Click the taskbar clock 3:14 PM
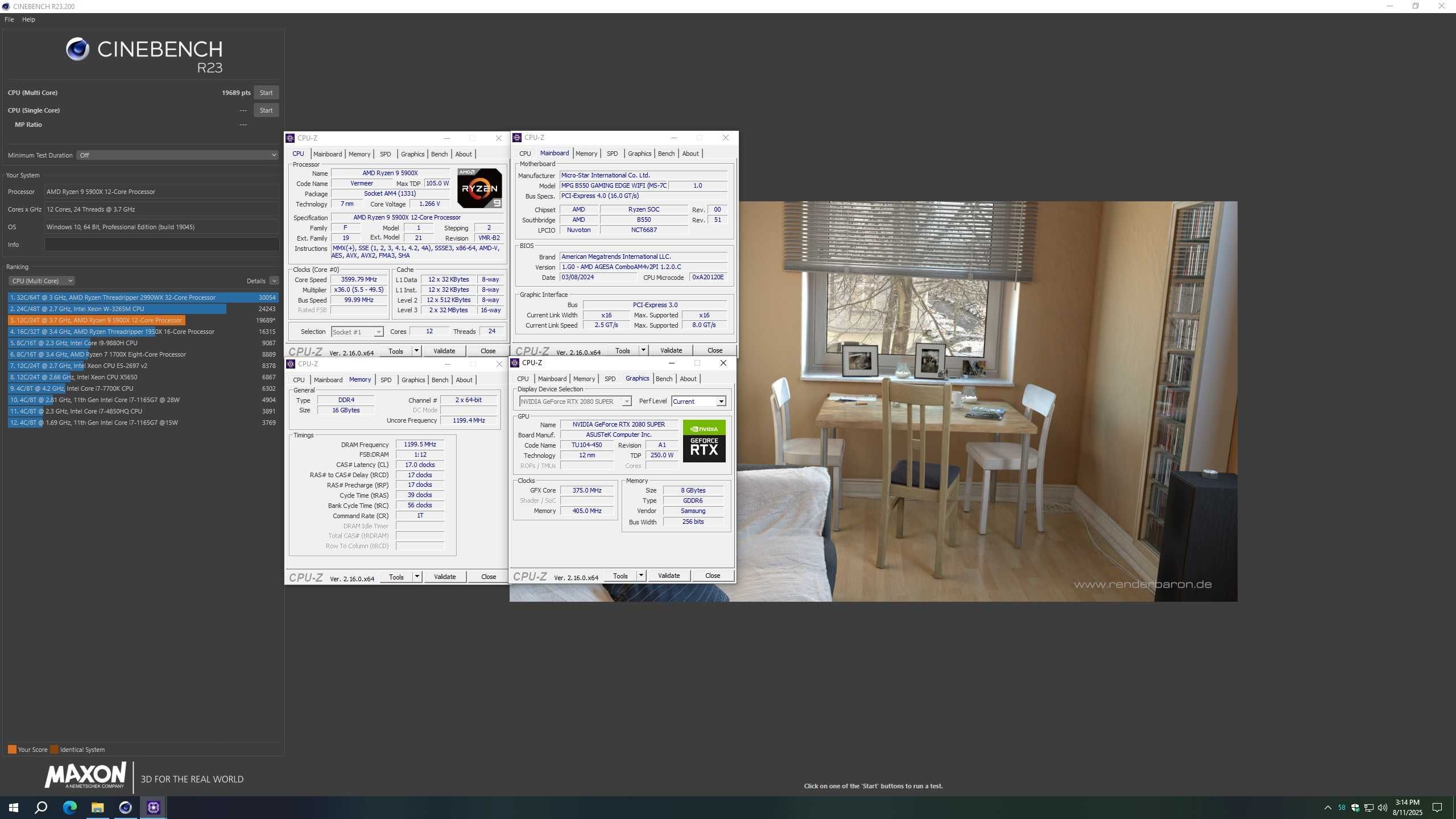 1407,803
